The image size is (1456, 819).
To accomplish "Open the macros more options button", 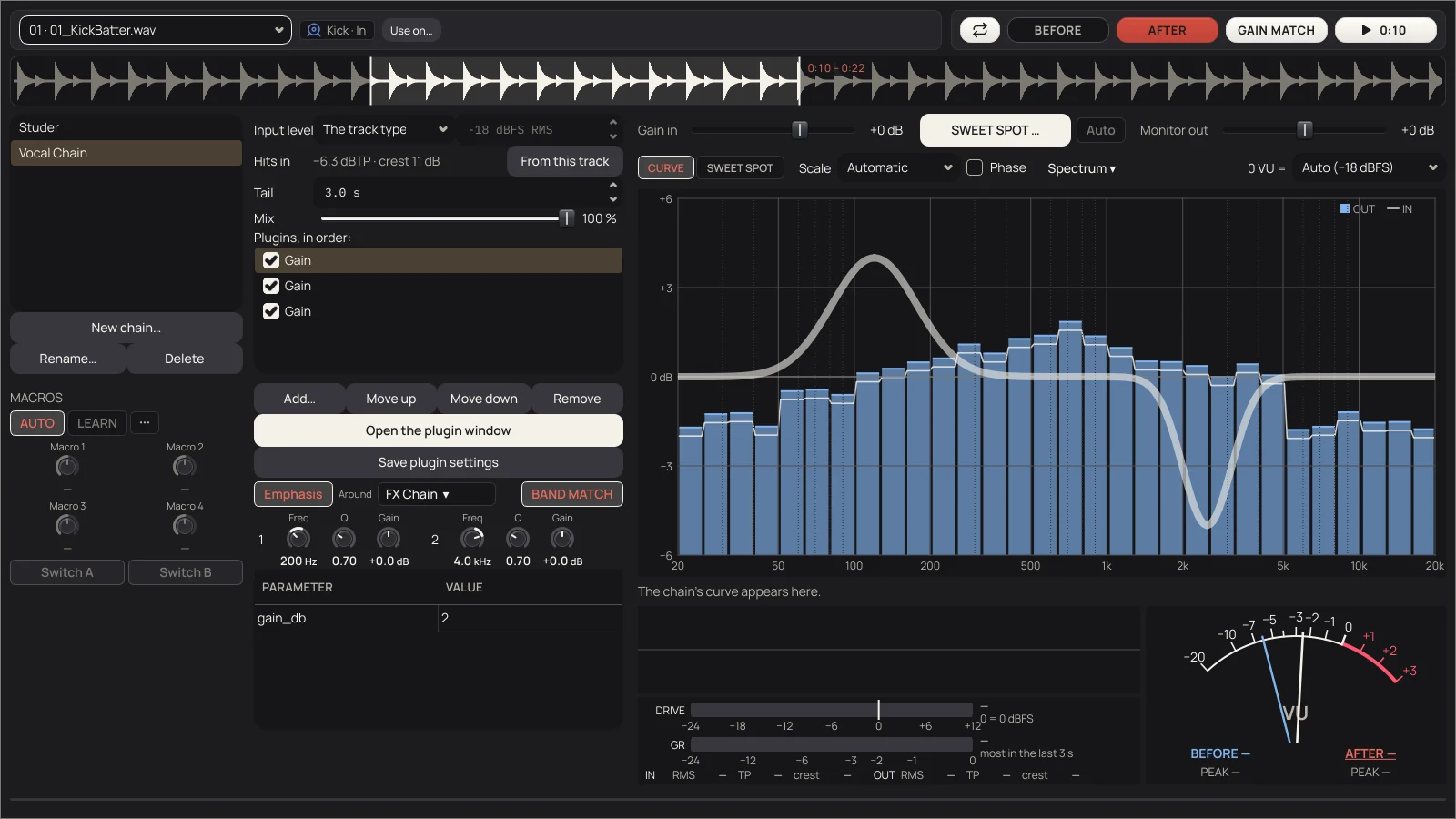I will pos(145,423).
